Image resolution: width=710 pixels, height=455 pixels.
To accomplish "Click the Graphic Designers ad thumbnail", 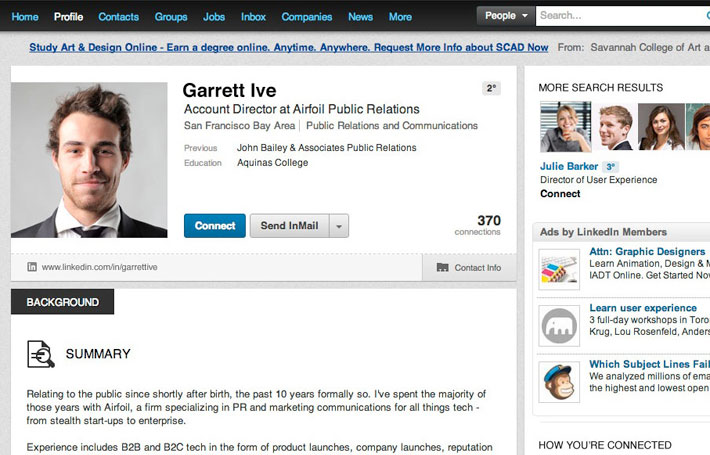I will 559,269.
